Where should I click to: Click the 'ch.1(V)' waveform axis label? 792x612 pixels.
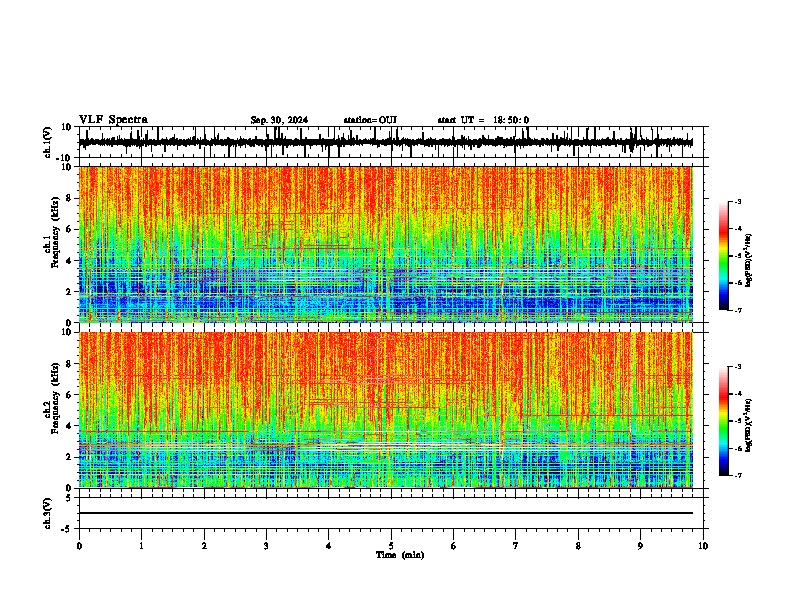click(x=48, y=142)
